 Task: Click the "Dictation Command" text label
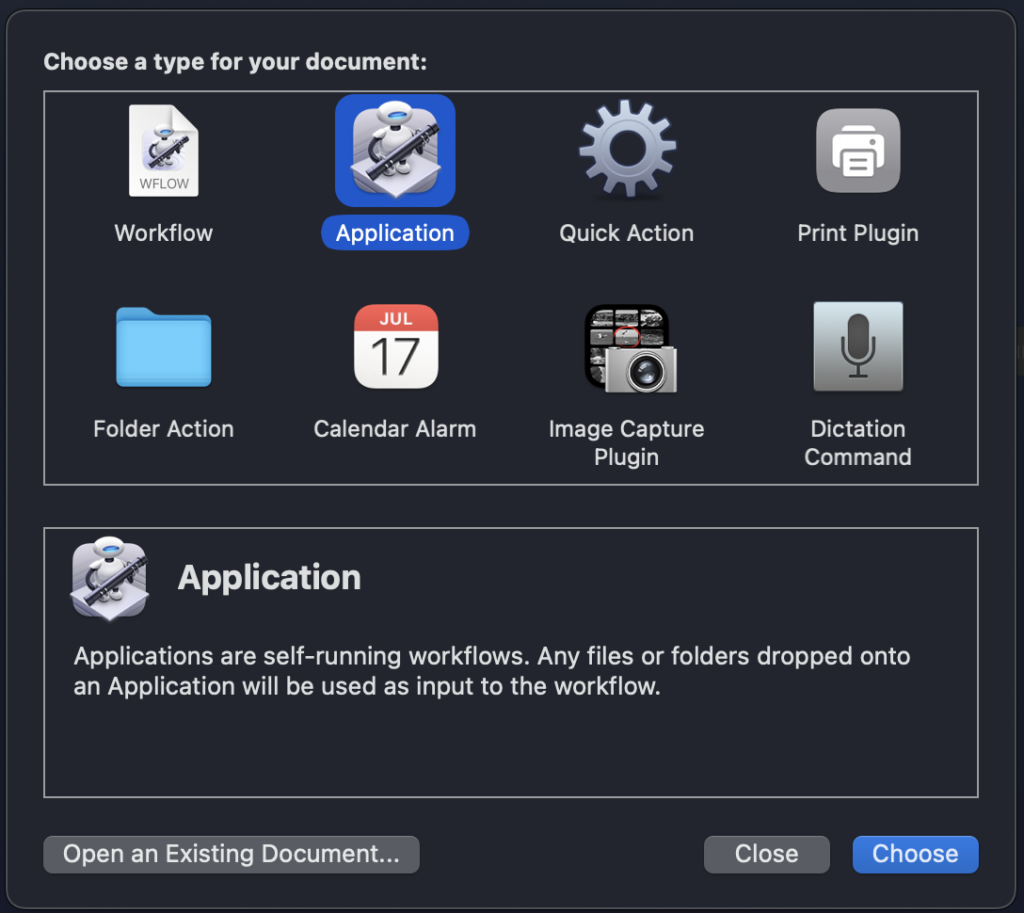coord(858,443)
